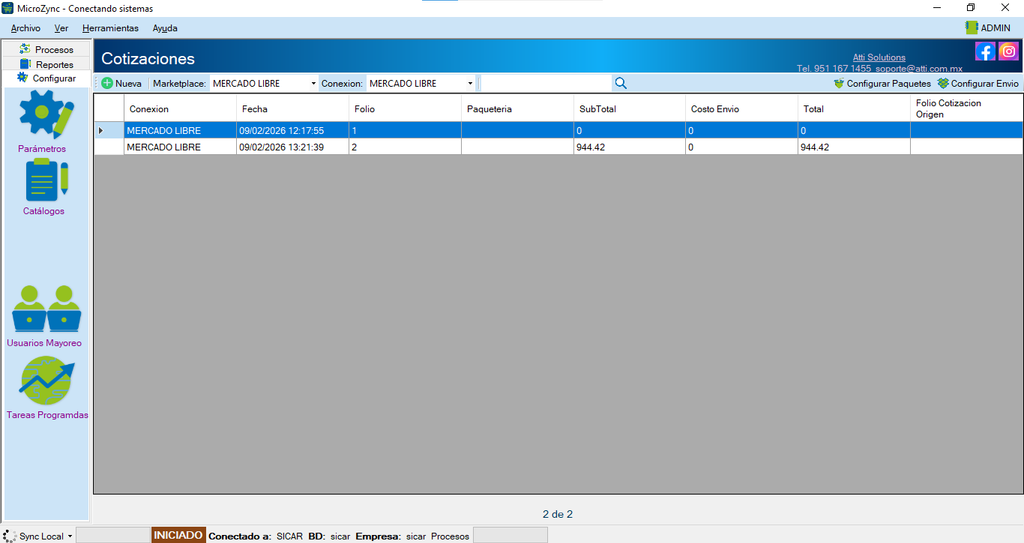Click the Costo Envio column header

click(x=742, y=108)
